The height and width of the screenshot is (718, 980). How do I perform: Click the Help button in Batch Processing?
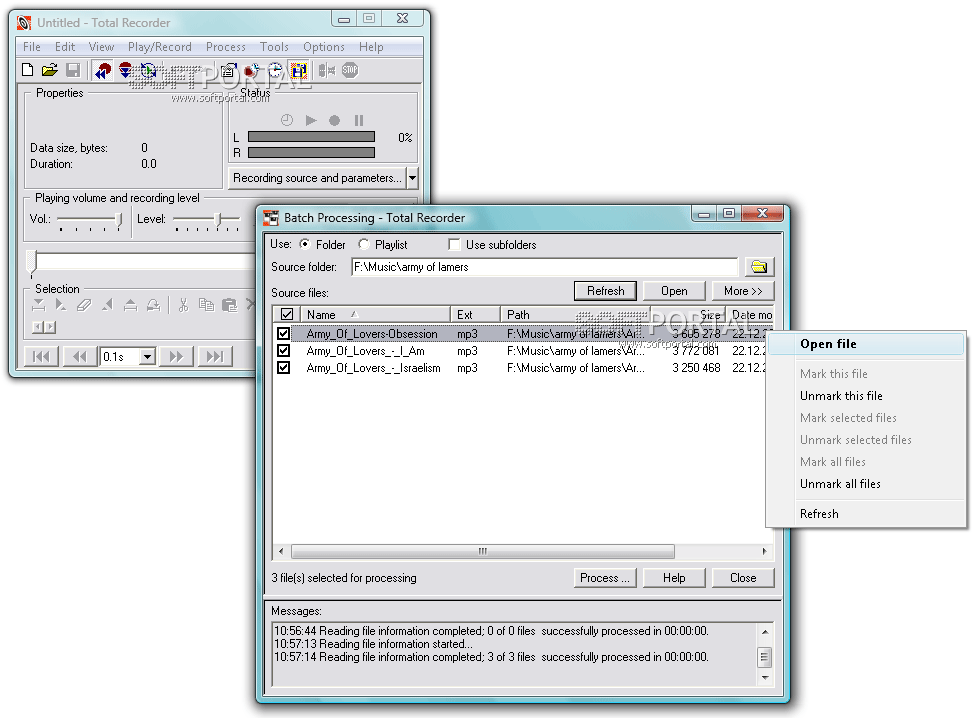pyautogui.click(x=674, y=578)
